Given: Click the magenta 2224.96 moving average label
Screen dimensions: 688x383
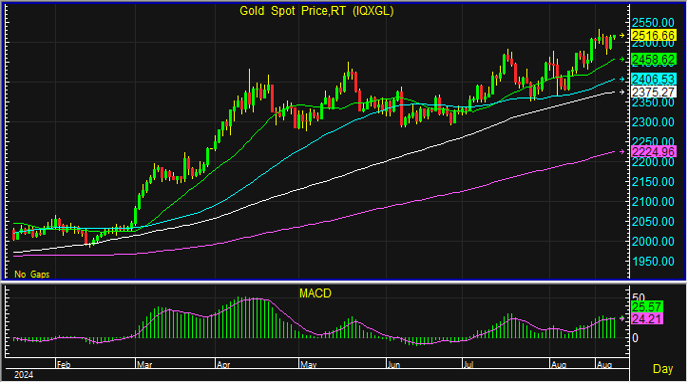Looking at the screenshot, I should pos(654,152).
